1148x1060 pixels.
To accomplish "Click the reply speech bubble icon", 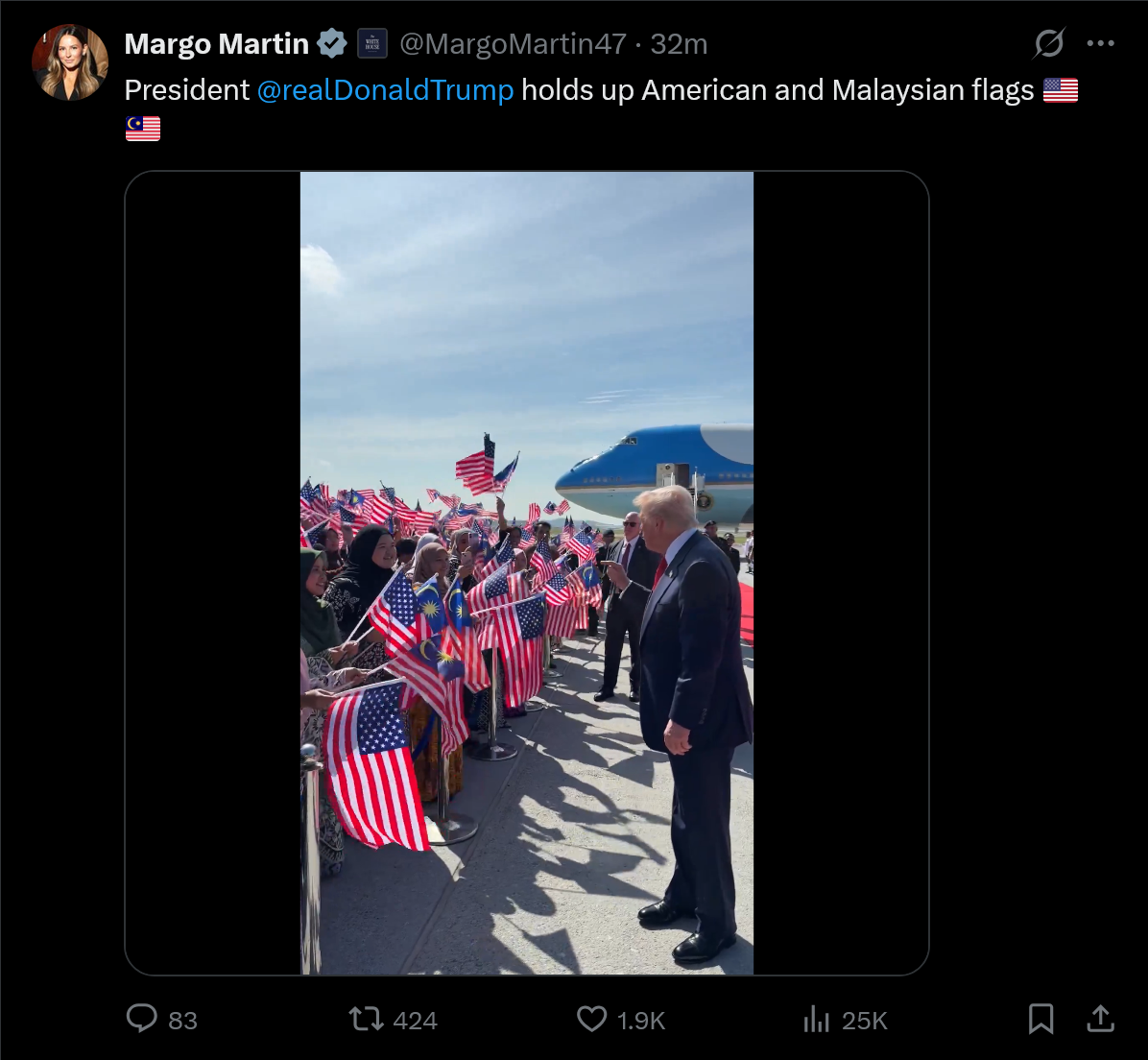I will pyautogui.click(x=141, y=1019).
